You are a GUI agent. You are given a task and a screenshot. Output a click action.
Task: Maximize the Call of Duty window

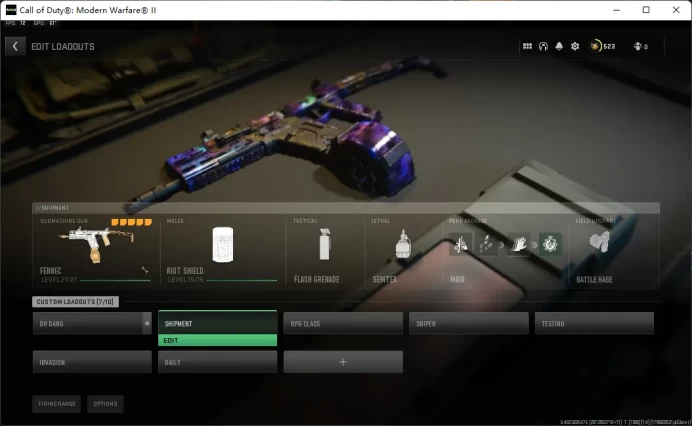pos(646,10)
